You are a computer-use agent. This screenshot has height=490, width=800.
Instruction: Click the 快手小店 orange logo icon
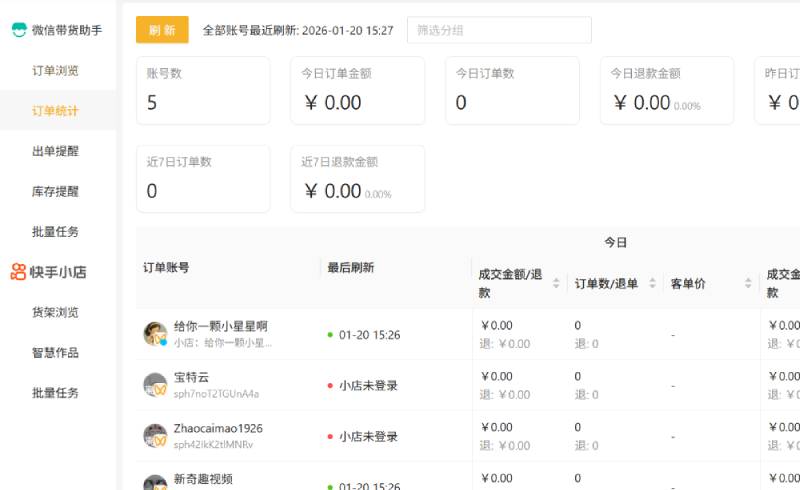[x=19, y=271]
